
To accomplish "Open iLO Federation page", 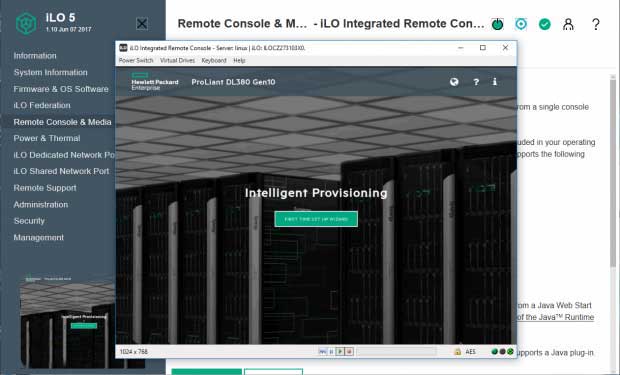I will [42, 105].
